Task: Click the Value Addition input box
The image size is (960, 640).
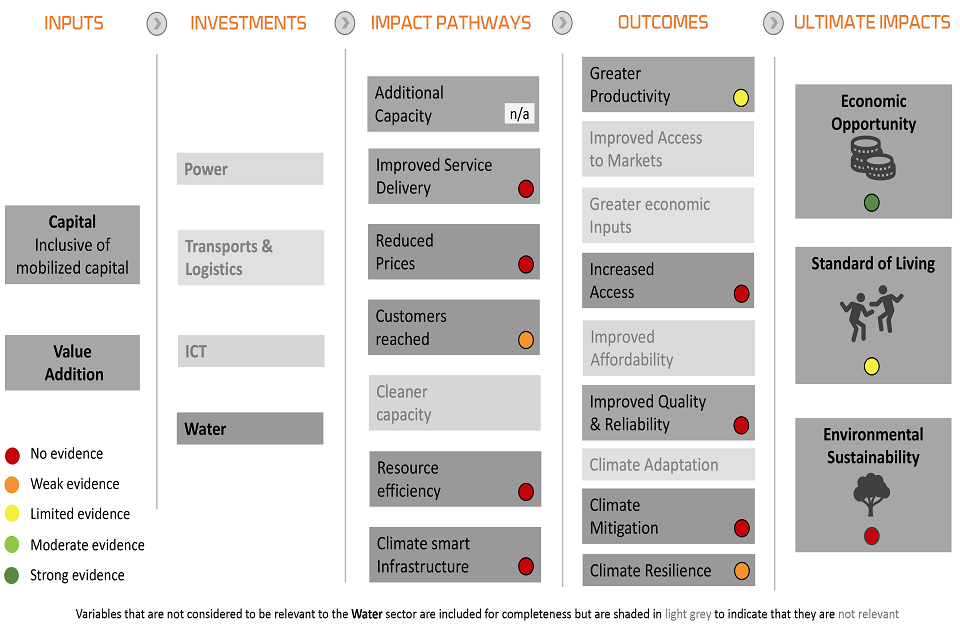Action: tap(73, 363)
